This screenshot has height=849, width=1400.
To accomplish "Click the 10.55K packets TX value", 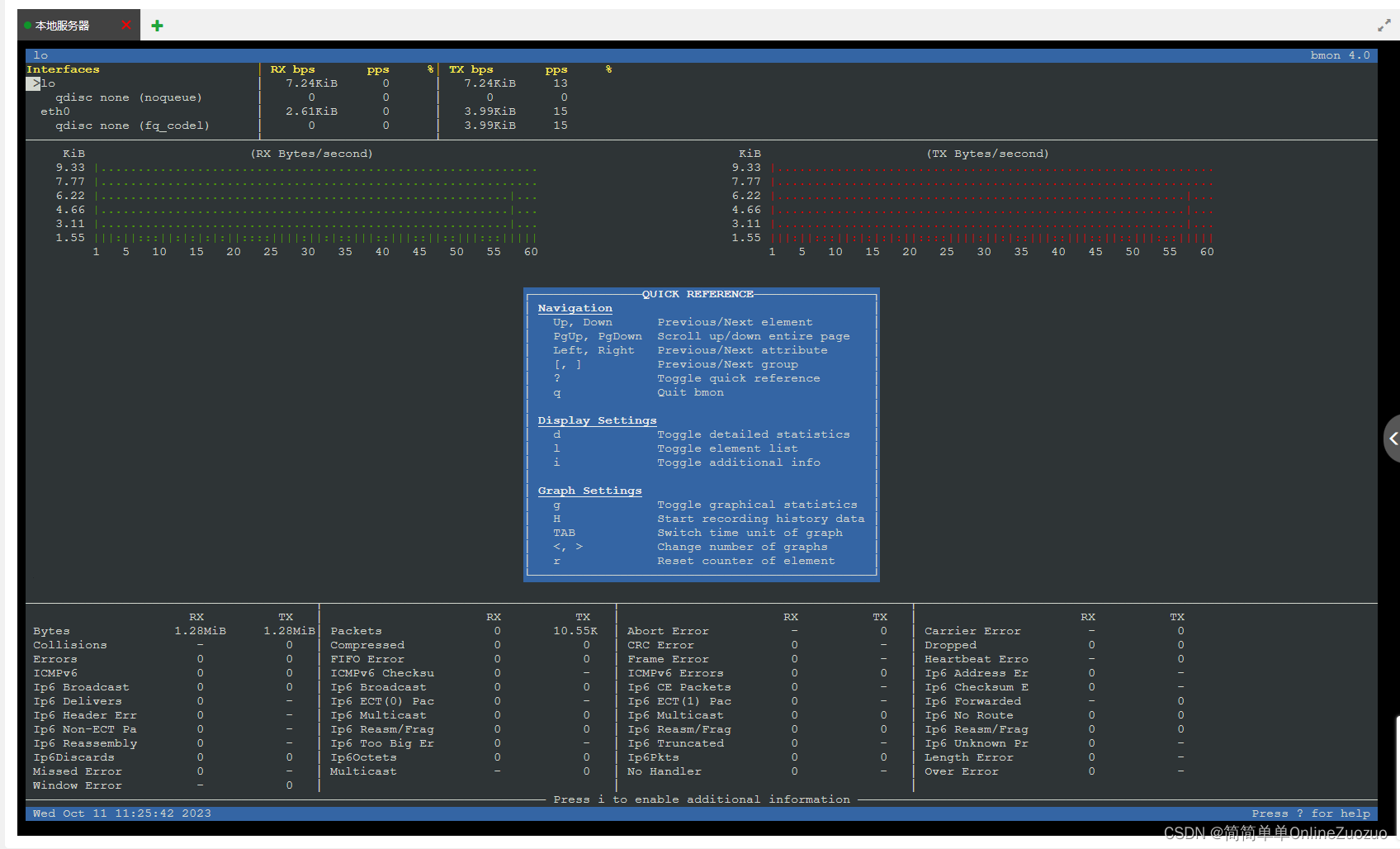I will [x=575, y=631].
